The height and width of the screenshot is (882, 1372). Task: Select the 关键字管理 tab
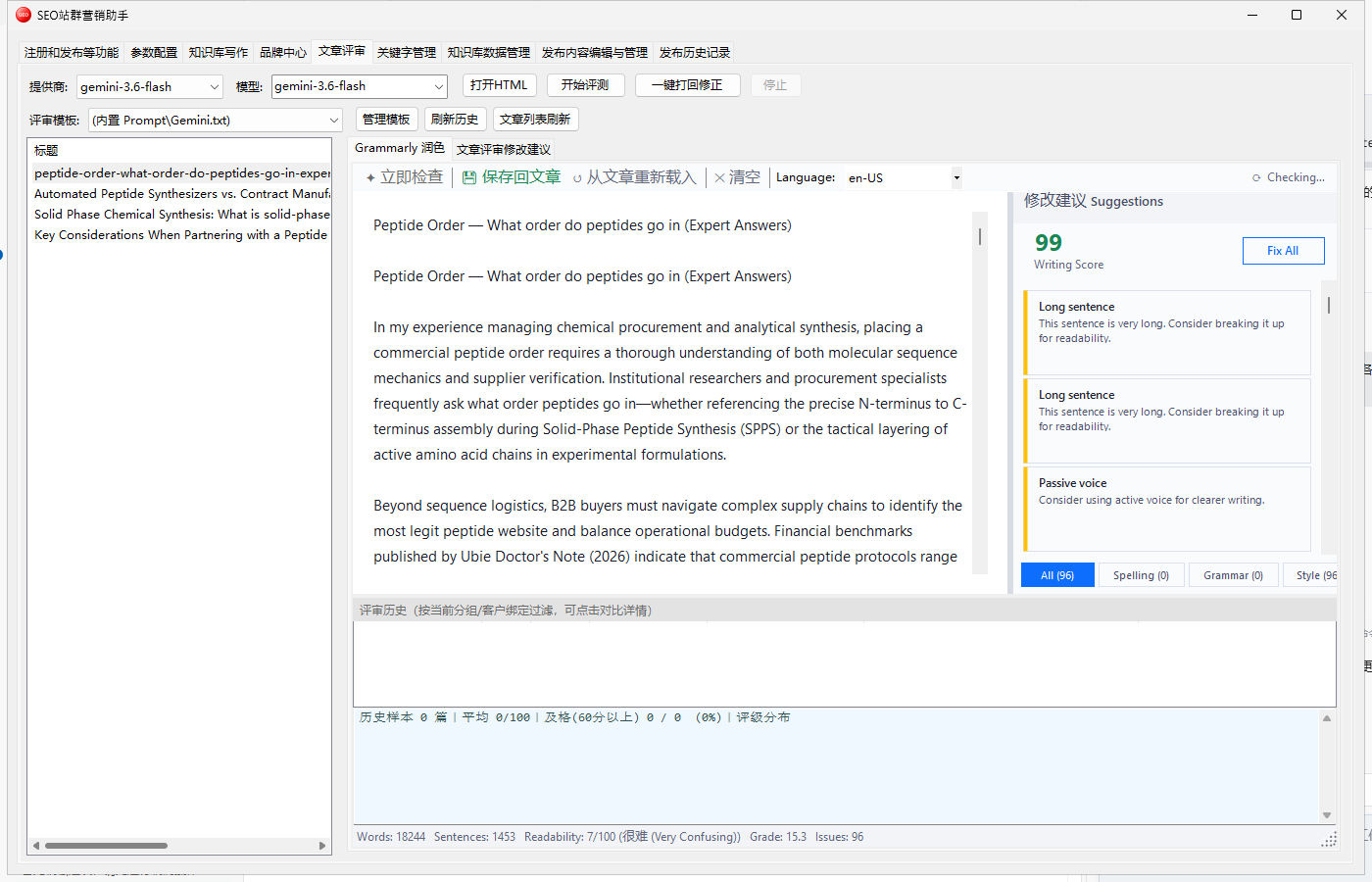click(x=407, y=53)
